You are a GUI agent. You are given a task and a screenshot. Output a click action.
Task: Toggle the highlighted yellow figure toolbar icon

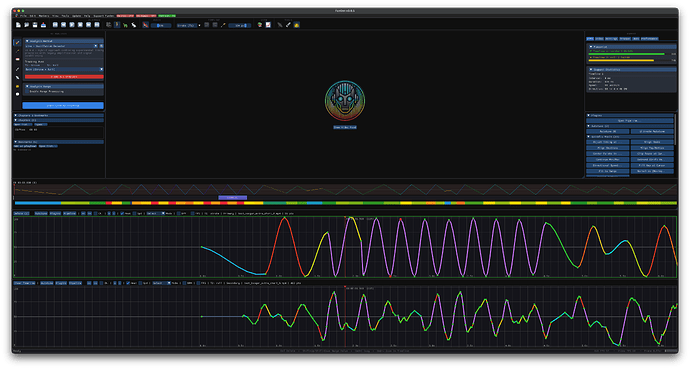pyautogui.click(x=117, y=25)
